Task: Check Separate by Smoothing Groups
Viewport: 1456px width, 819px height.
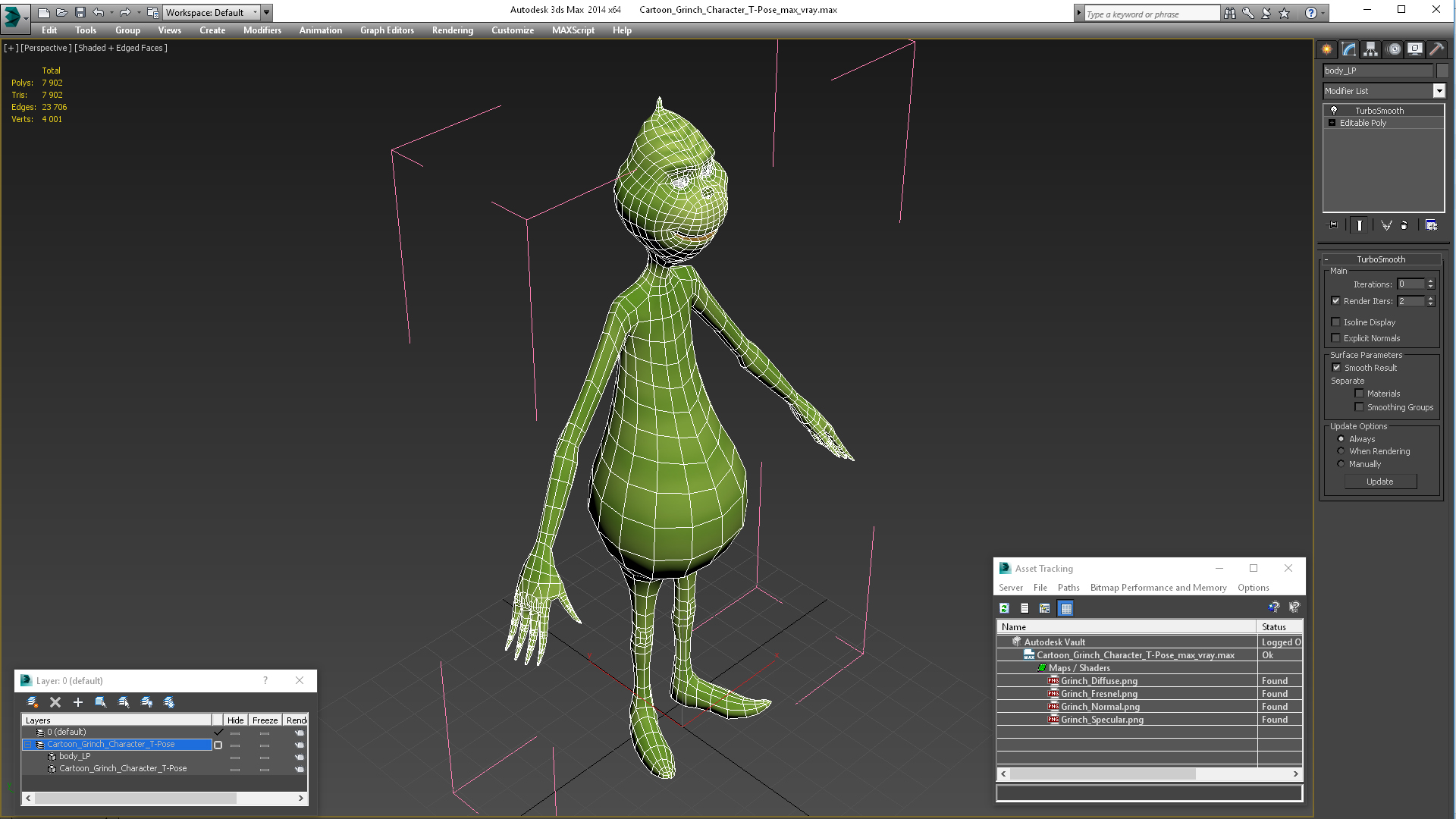Action: pyautogui.click(x=1359, y=407)
